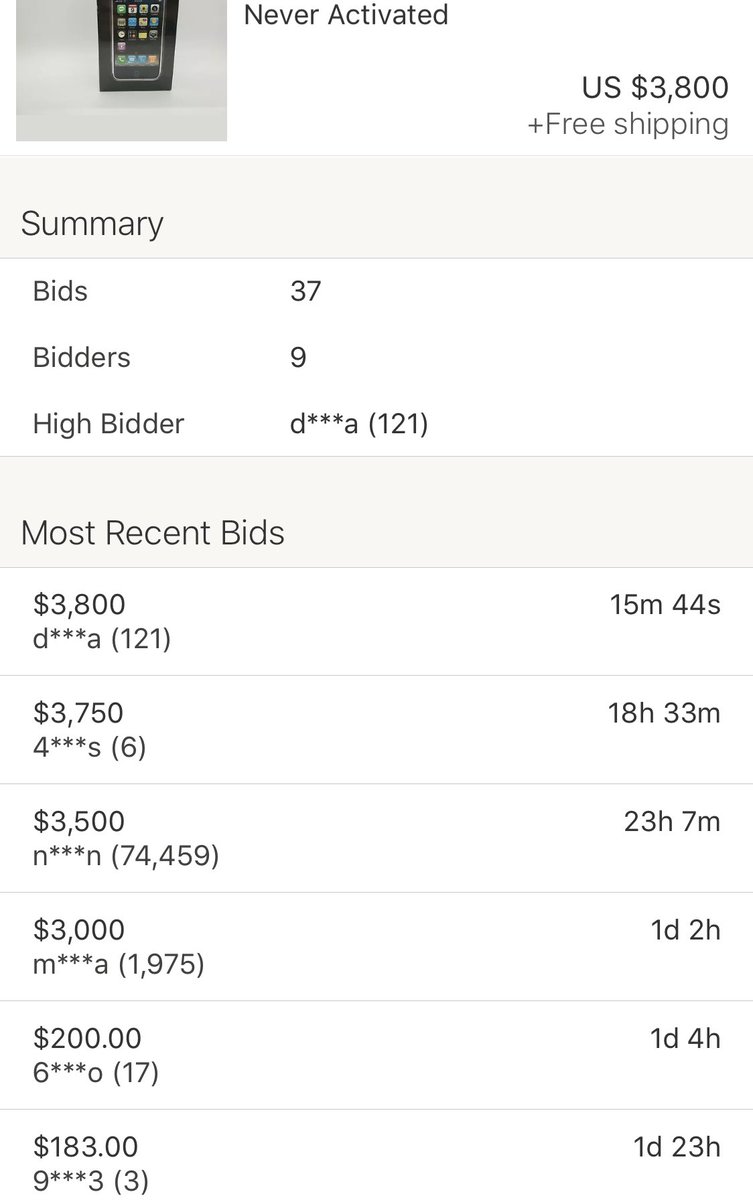The image size is (753, 1200).
Task: Select the Bids 37 row
Action: pos(376,291)
